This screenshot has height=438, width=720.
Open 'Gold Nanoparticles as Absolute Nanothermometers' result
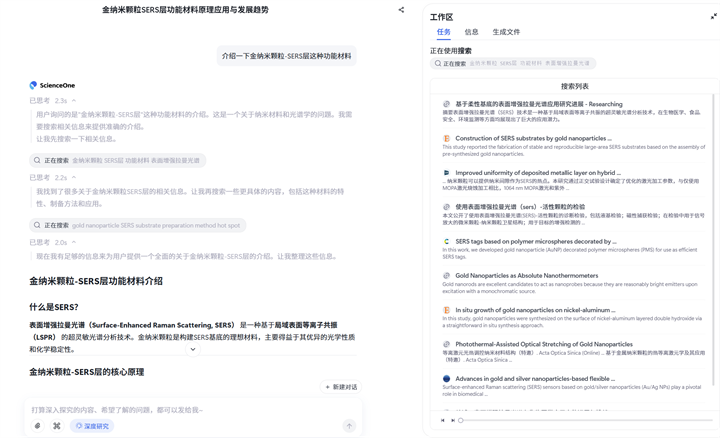527,275
